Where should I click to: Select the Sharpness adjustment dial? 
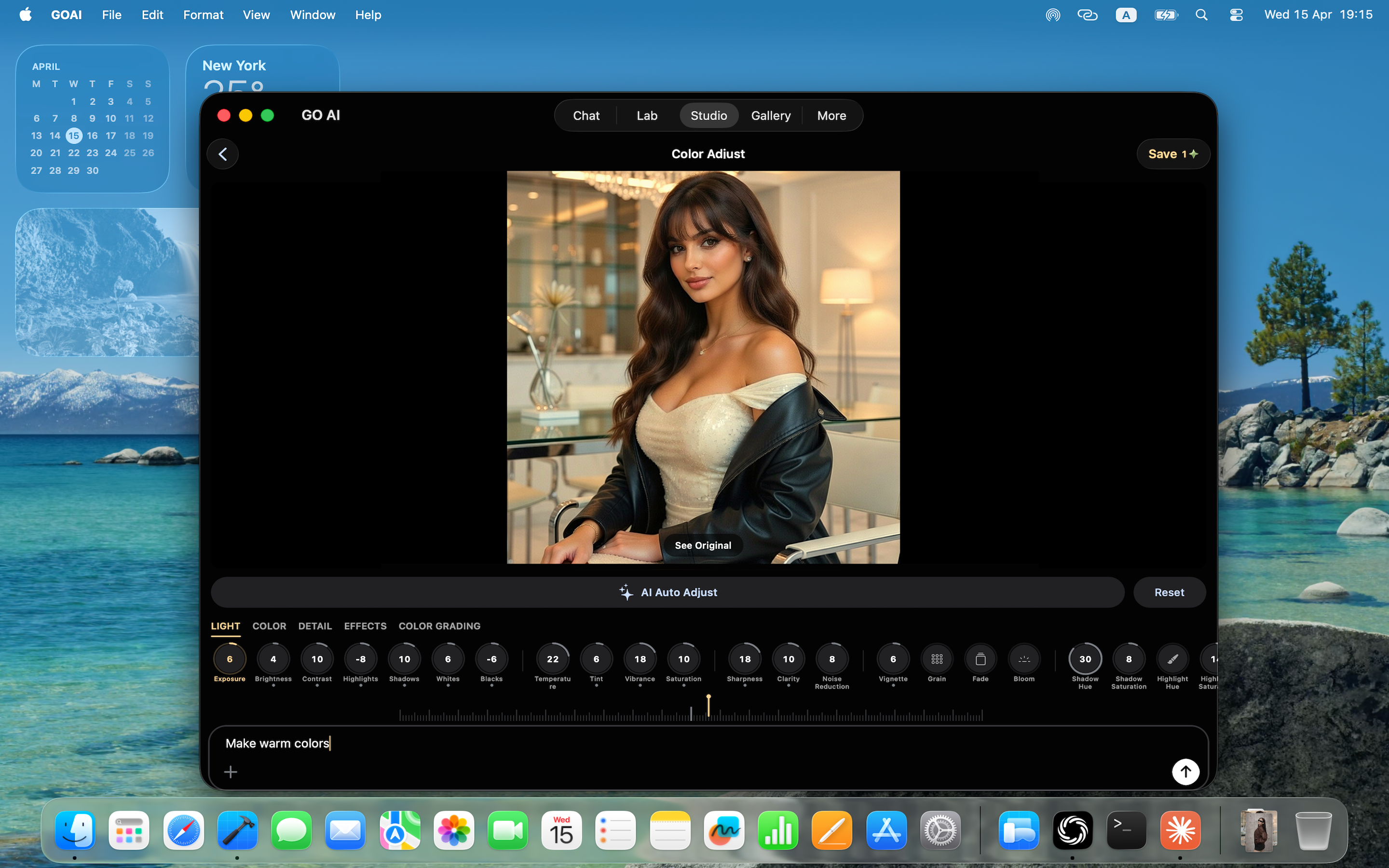745,659
